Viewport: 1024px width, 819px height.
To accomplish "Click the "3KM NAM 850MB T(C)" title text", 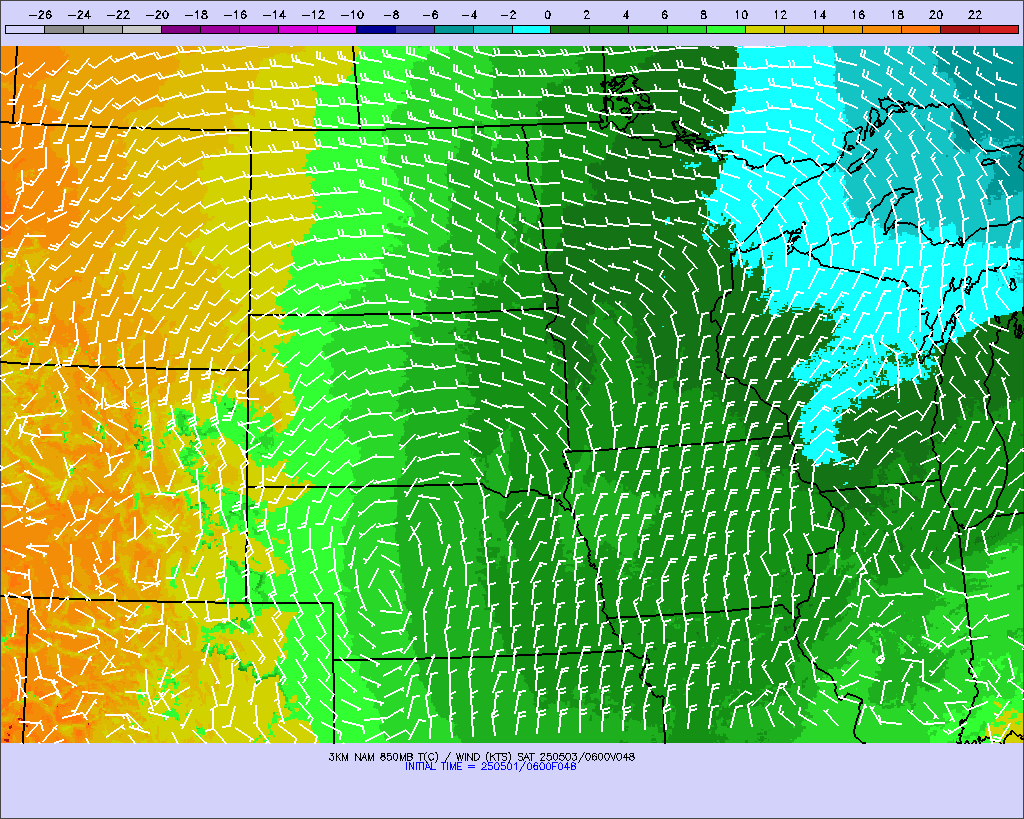I will (383, 757).
